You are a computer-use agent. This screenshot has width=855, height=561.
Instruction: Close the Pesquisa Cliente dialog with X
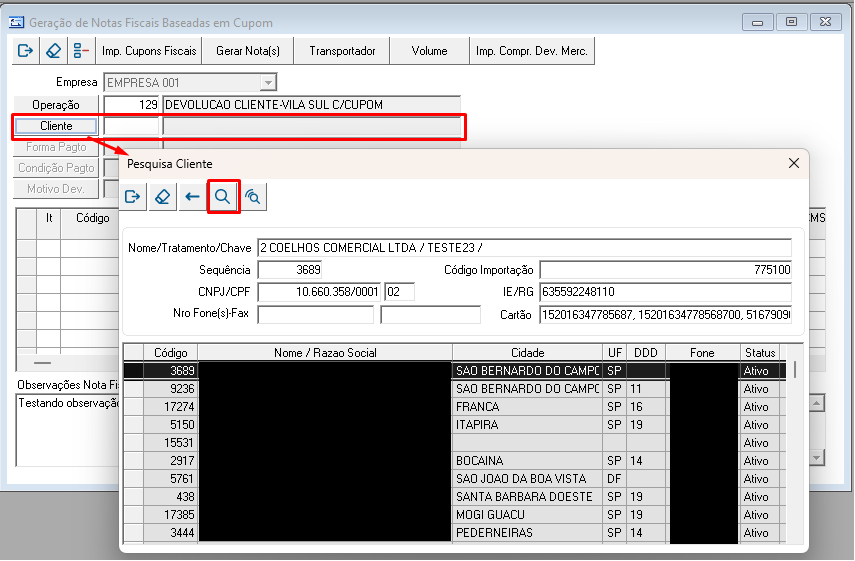tap(794, 163)
